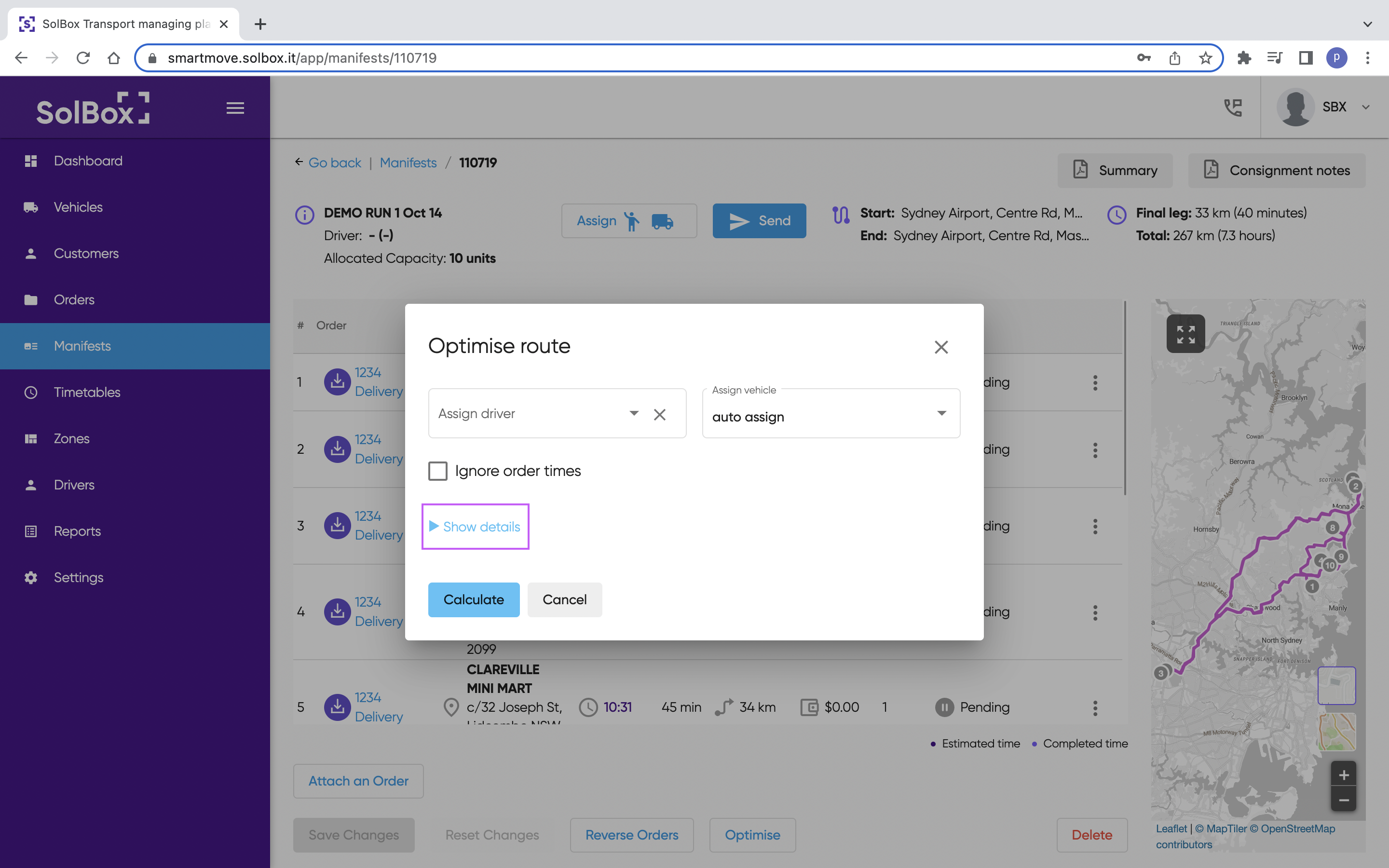Close the Optimise route dialog with X
This screenshot has width=1389, height=868.
coord(941,347)
